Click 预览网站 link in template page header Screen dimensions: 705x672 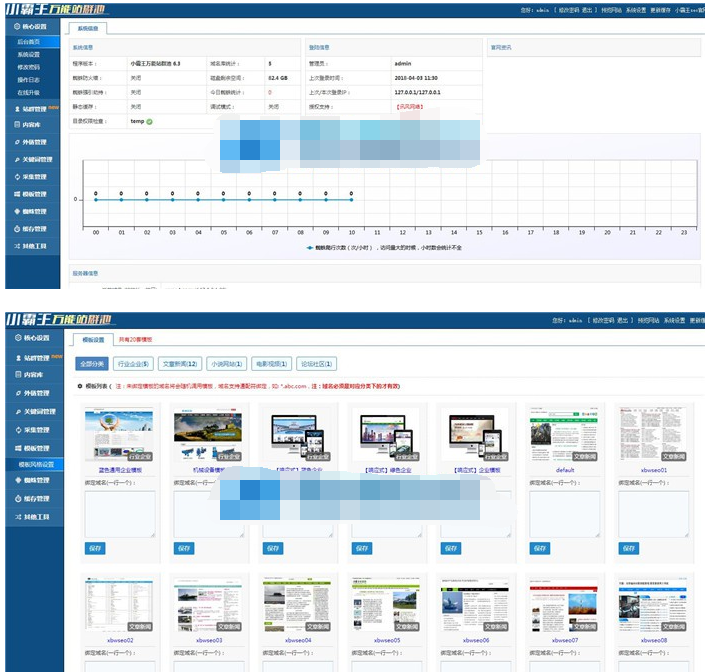[648, 320]
